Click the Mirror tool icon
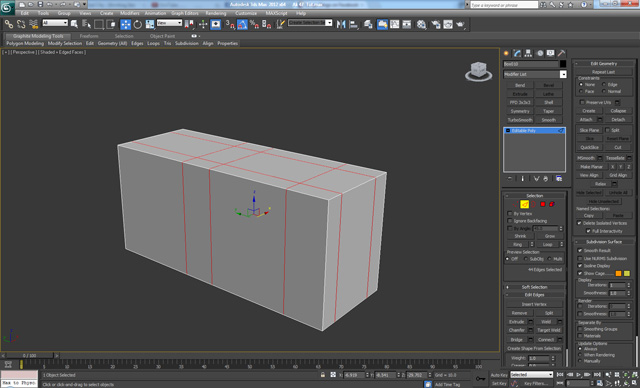This screenshot has width=640, height=388. [341, 24]
